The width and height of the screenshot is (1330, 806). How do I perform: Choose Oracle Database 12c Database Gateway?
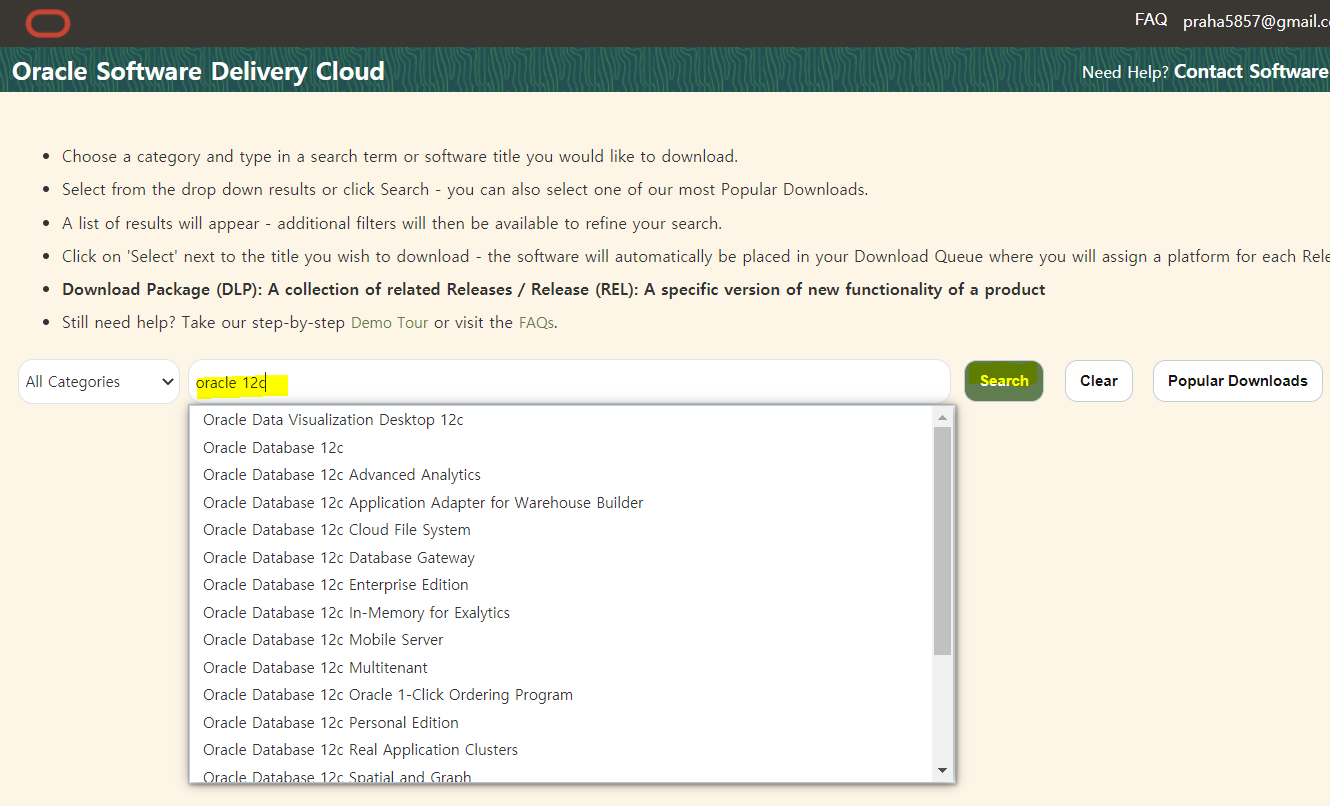pos(562,558)
